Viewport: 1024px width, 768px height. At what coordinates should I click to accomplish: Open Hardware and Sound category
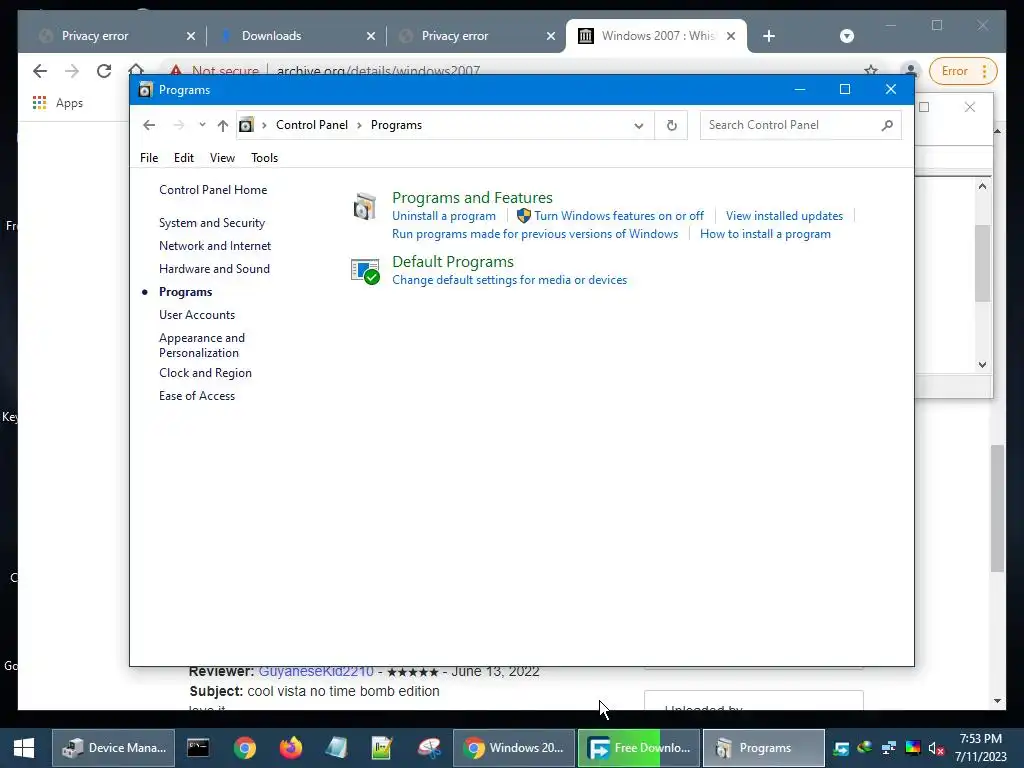tap(214, 268)
